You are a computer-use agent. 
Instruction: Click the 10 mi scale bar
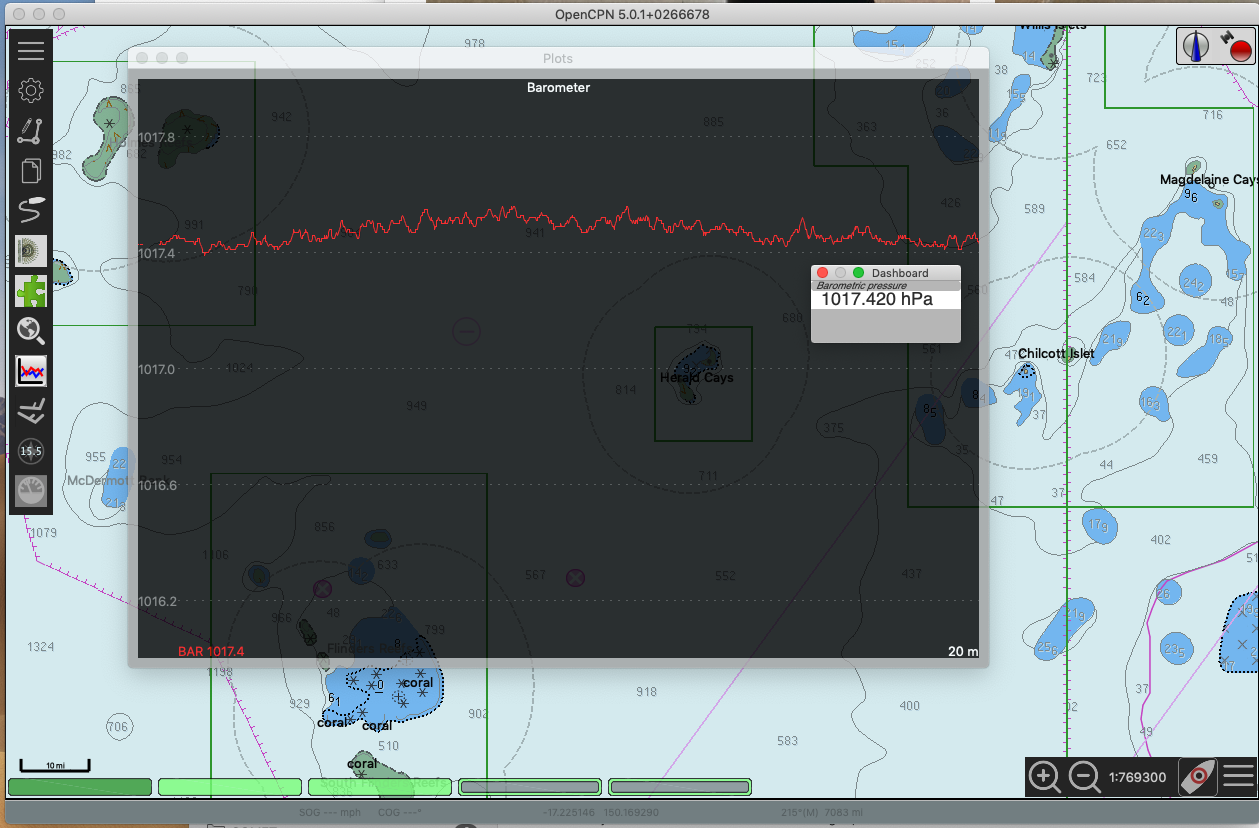55,766
